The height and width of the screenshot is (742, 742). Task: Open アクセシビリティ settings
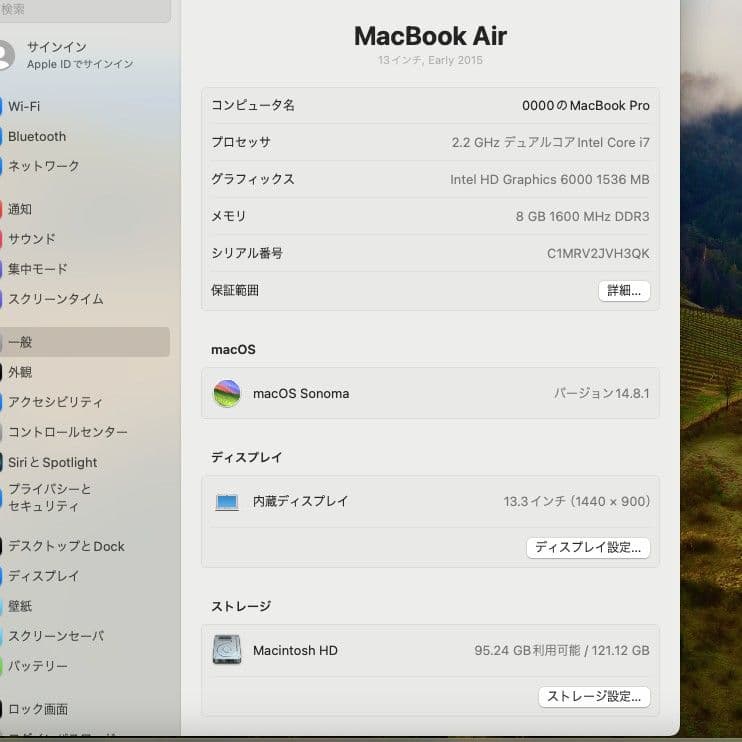55,402
